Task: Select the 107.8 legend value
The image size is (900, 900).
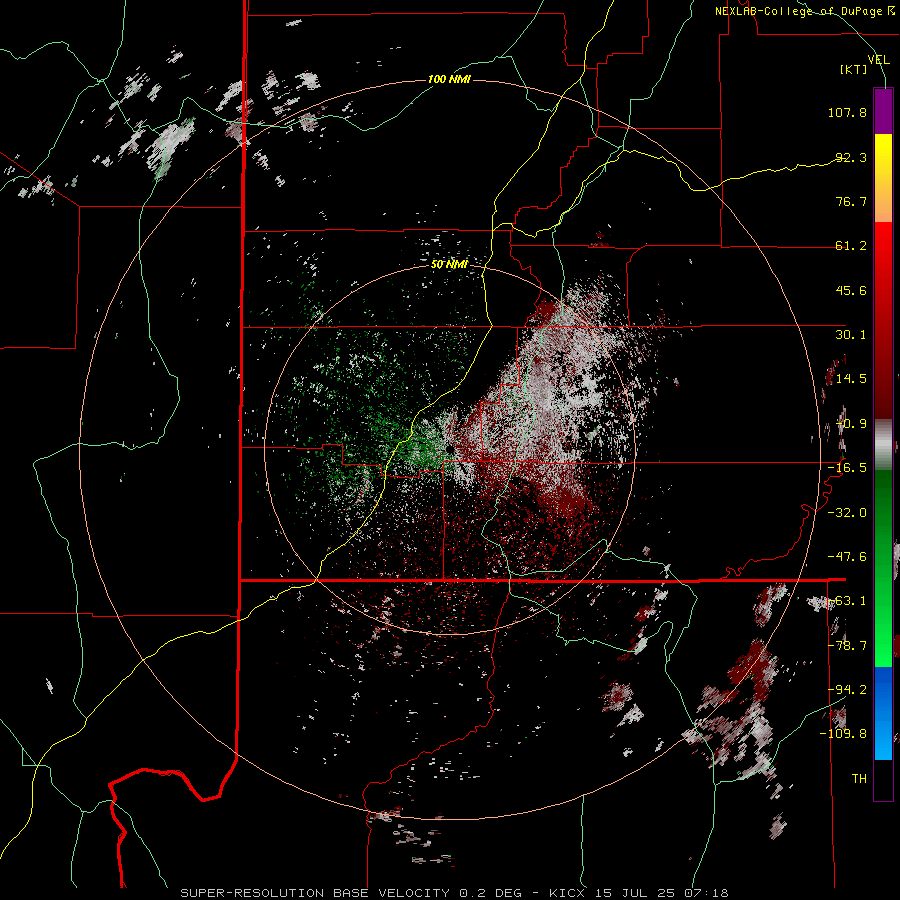Action: 847,112
